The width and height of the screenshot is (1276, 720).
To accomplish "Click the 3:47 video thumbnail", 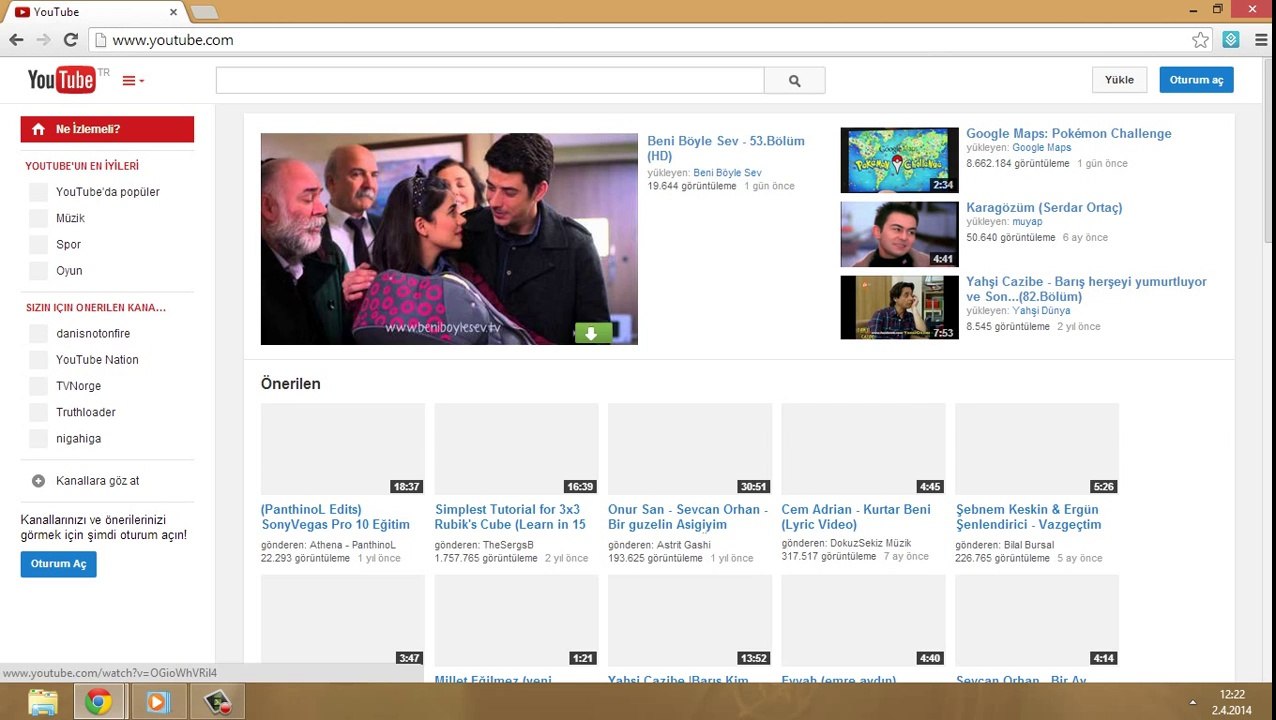I will tap(343, 620).
